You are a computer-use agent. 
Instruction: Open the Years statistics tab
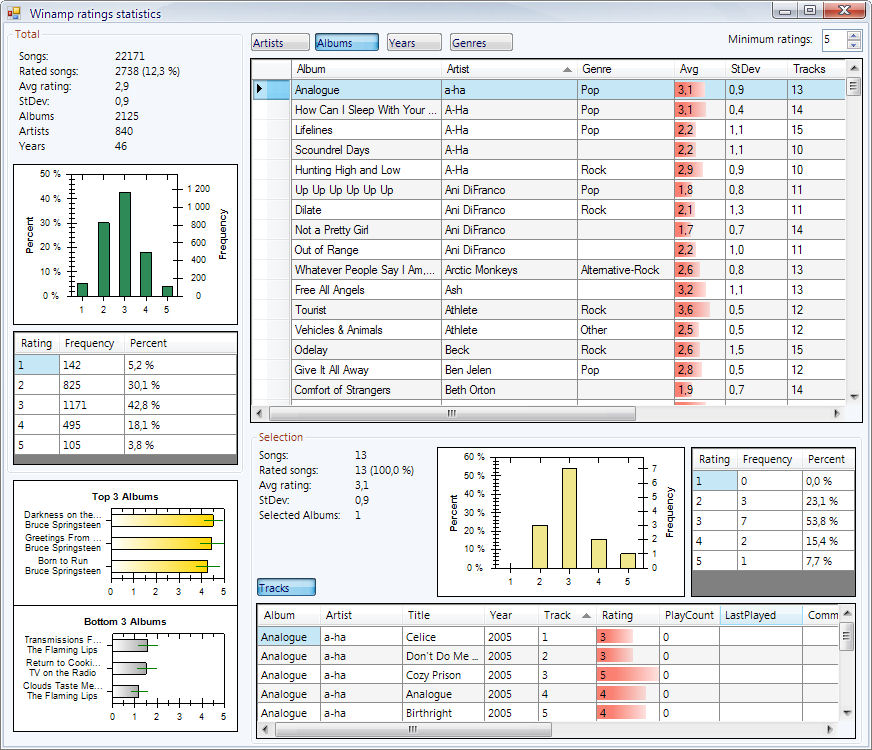coord(414,43)
